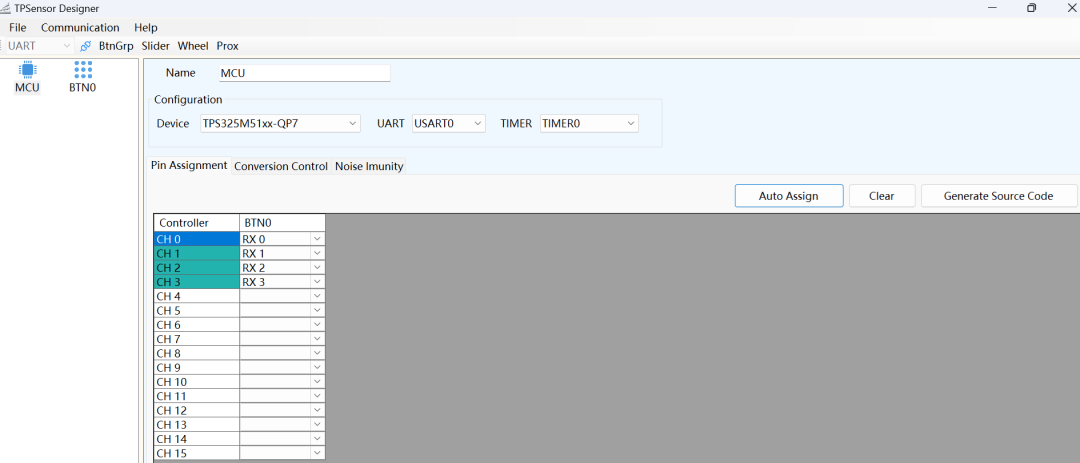Click the Name input field
This screenshot has width=1080, height=463.
(304, 73)
